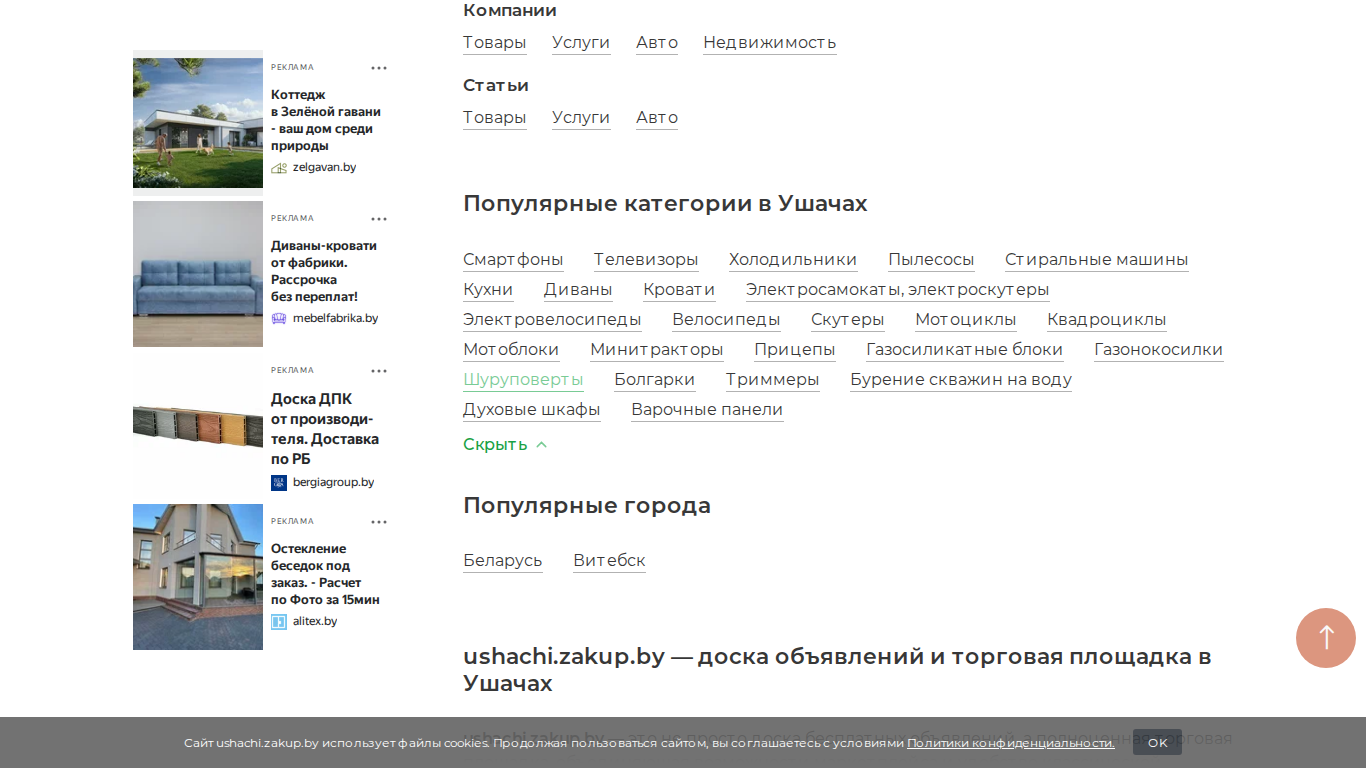Visit the mebelfabrika.by domain link
This screenshot has width=1366, height=768.
tap(335, 318)
